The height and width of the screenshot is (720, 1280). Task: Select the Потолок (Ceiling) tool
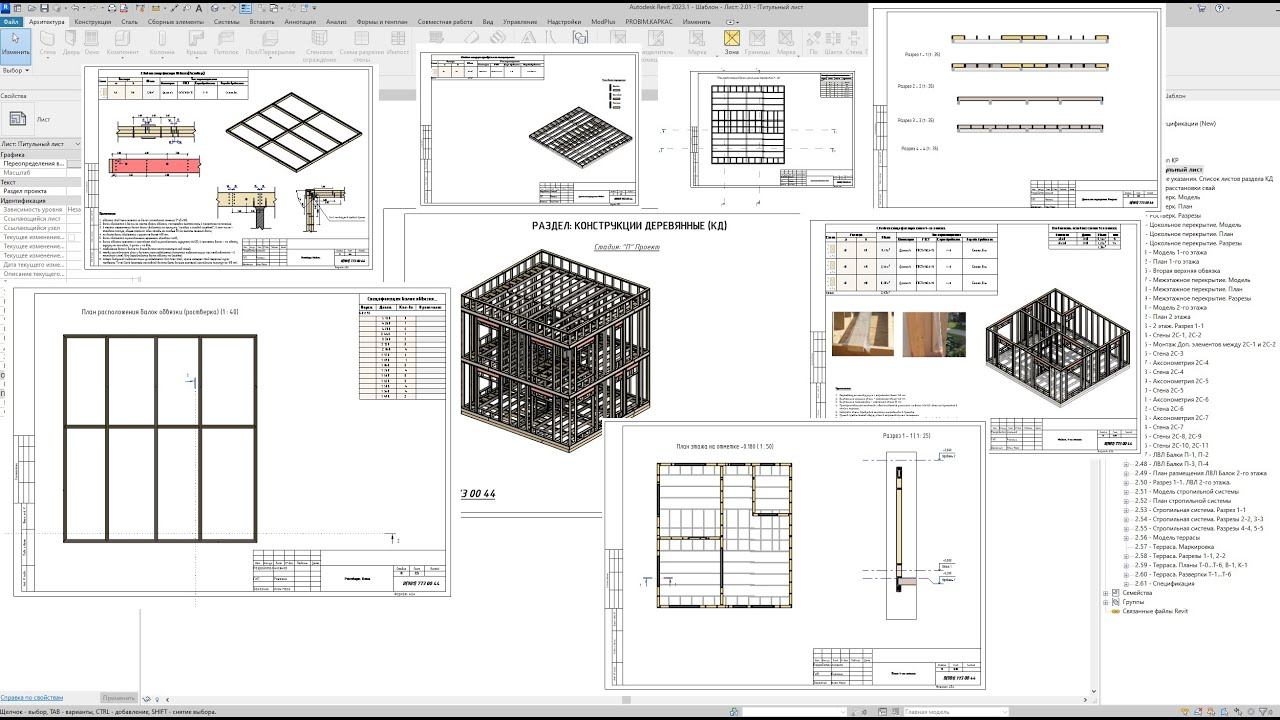tap(226, 42)
